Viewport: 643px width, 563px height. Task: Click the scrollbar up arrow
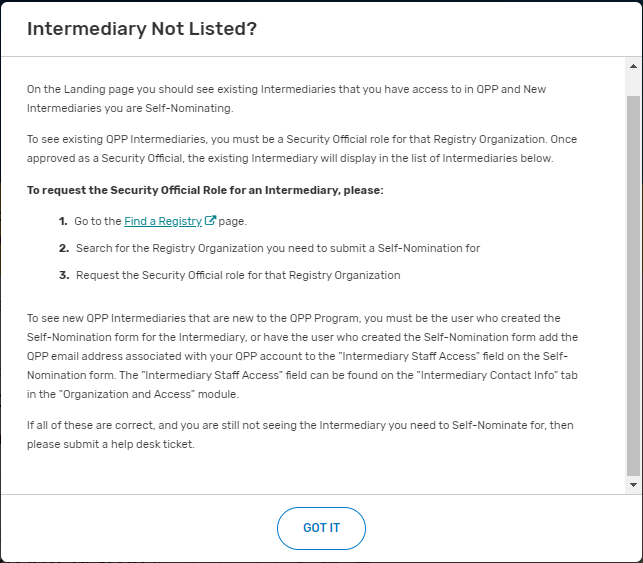pyautogui.click(x=632, y=67)
